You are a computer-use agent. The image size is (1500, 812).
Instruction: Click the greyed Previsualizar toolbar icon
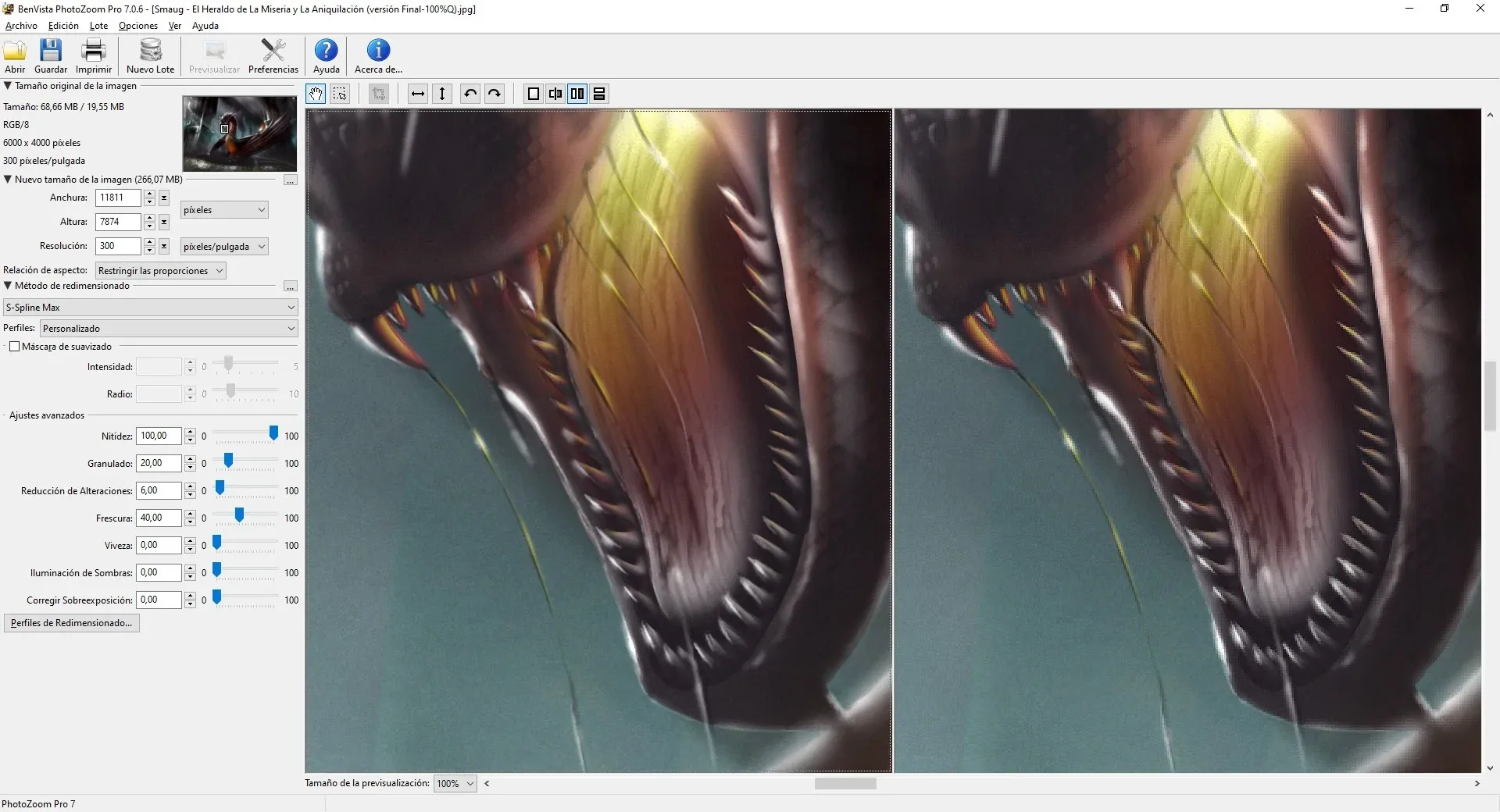[215, 51]
